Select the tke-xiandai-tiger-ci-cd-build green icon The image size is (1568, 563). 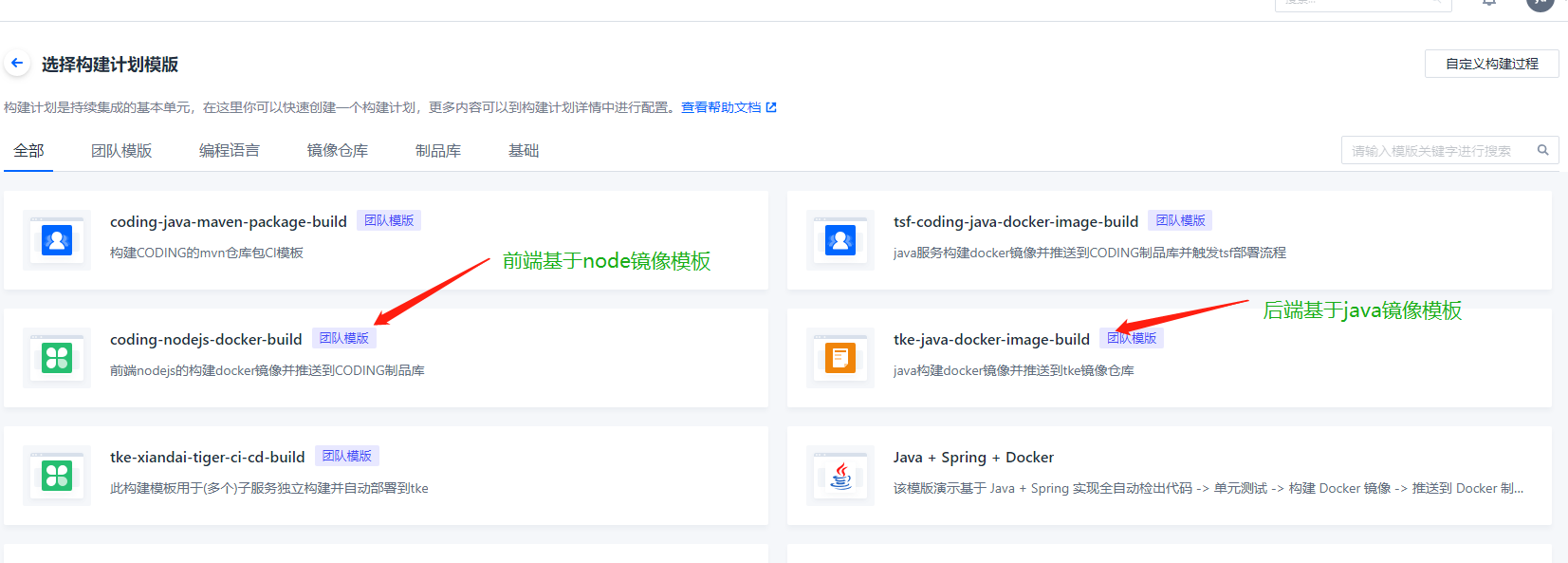point(57,476)
